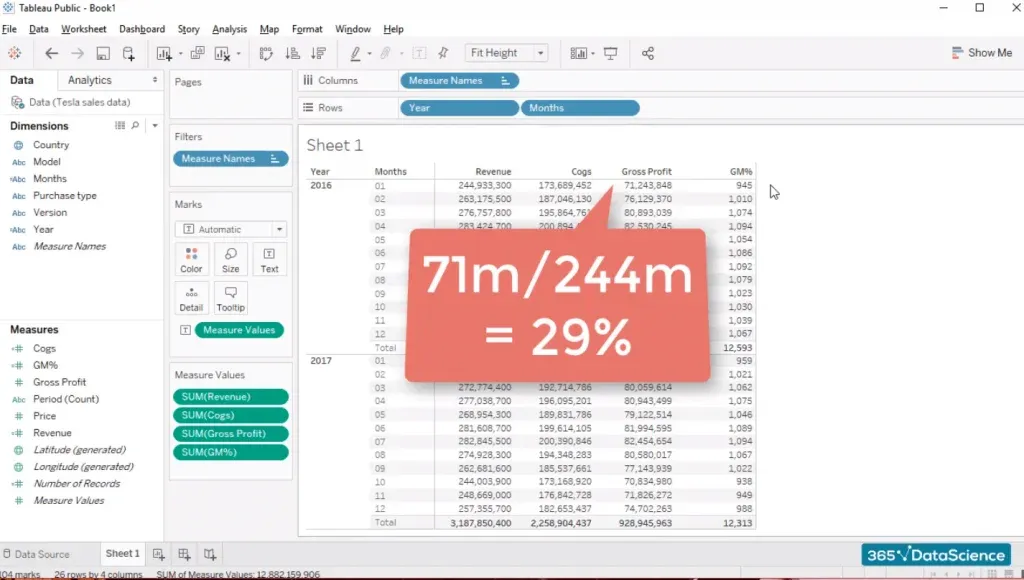Switch to the Analytics tab
The image size is (1024, 580).
(x=90, y=80)
